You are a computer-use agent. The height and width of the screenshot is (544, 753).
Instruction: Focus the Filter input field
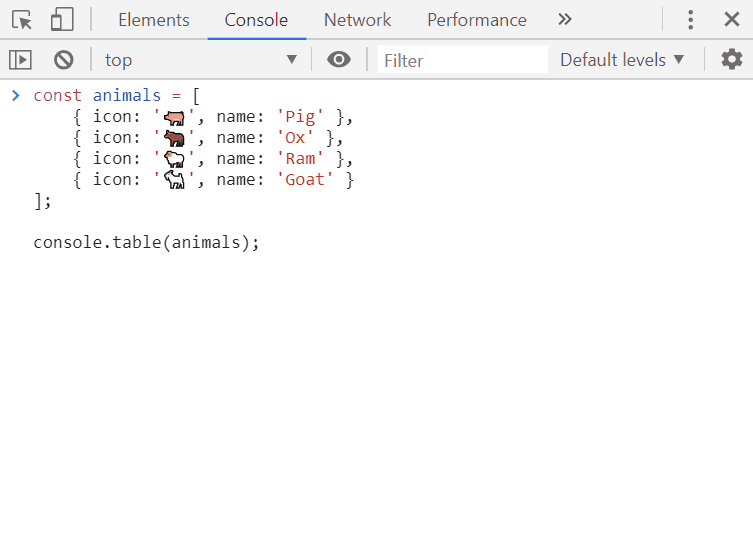point(462,60)
